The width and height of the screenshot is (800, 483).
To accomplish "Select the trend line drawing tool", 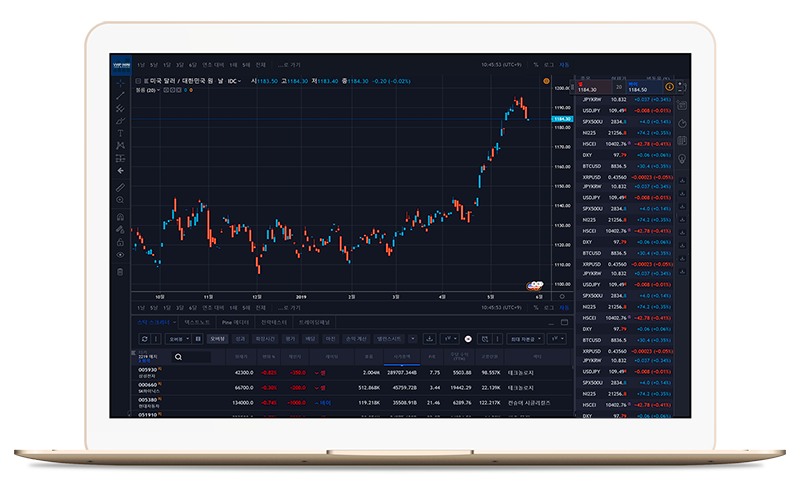I will click(x=120, y=95).
